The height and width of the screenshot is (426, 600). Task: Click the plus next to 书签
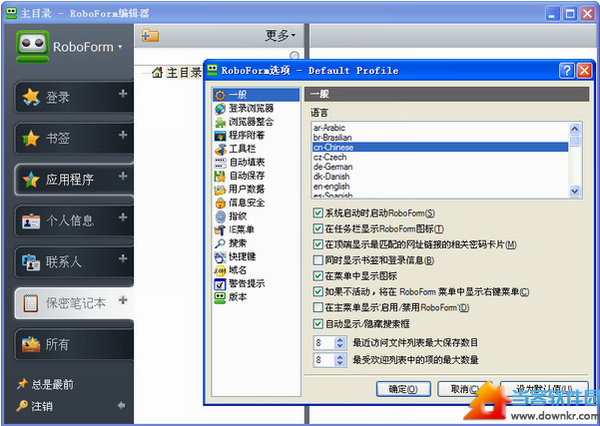coord(123,135)
